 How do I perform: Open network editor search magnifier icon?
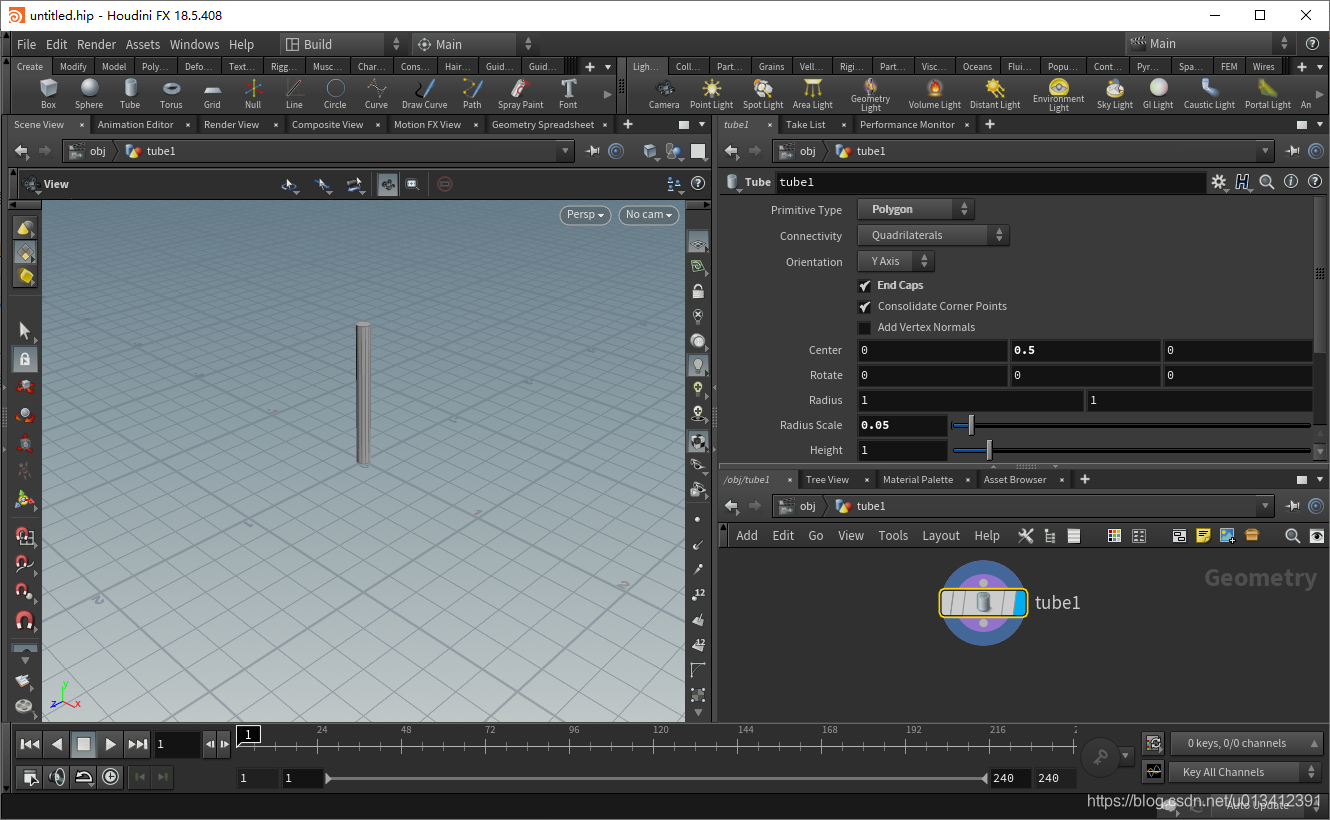pyautogui.click(x=1292, y=536)
